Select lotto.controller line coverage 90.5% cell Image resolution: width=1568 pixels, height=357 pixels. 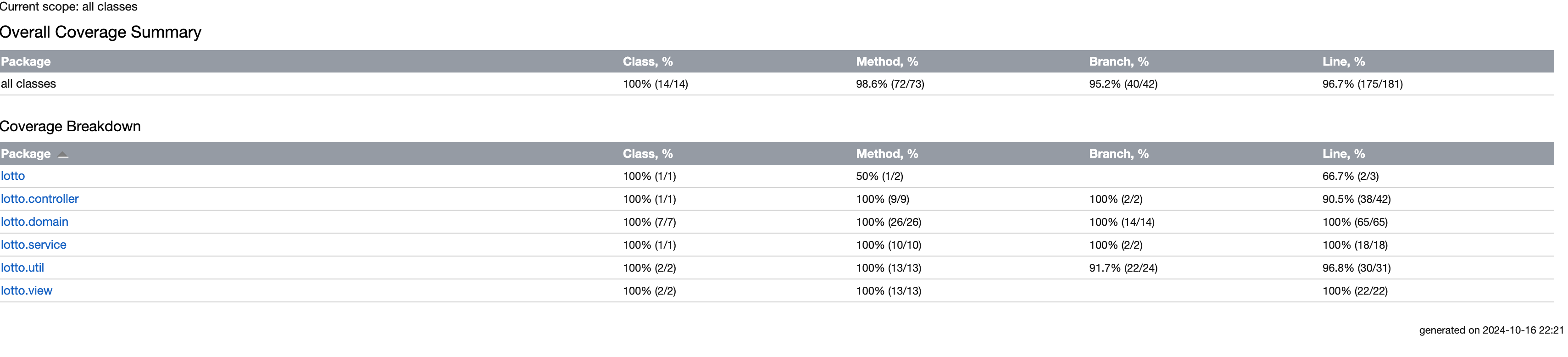pyautogui.click(x=1356, y=199)
